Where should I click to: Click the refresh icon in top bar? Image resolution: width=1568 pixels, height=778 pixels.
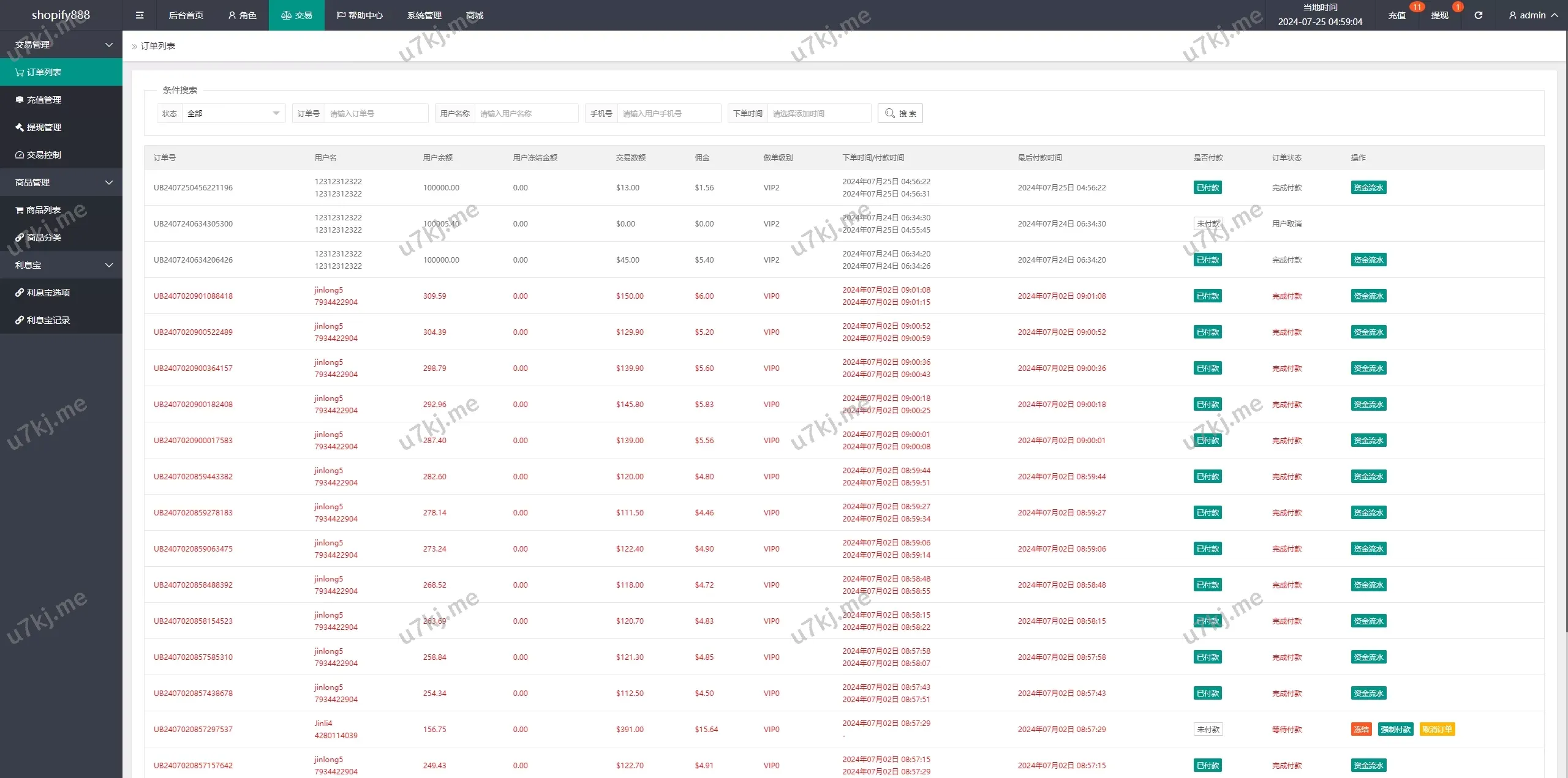click(1478, 15)
